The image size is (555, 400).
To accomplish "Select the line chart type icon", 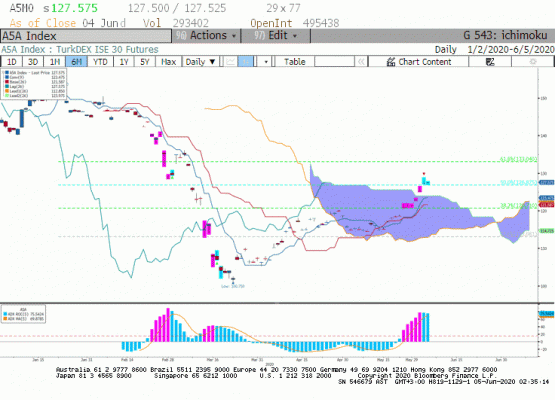I will pyautogui.click(x=230, y=62).
